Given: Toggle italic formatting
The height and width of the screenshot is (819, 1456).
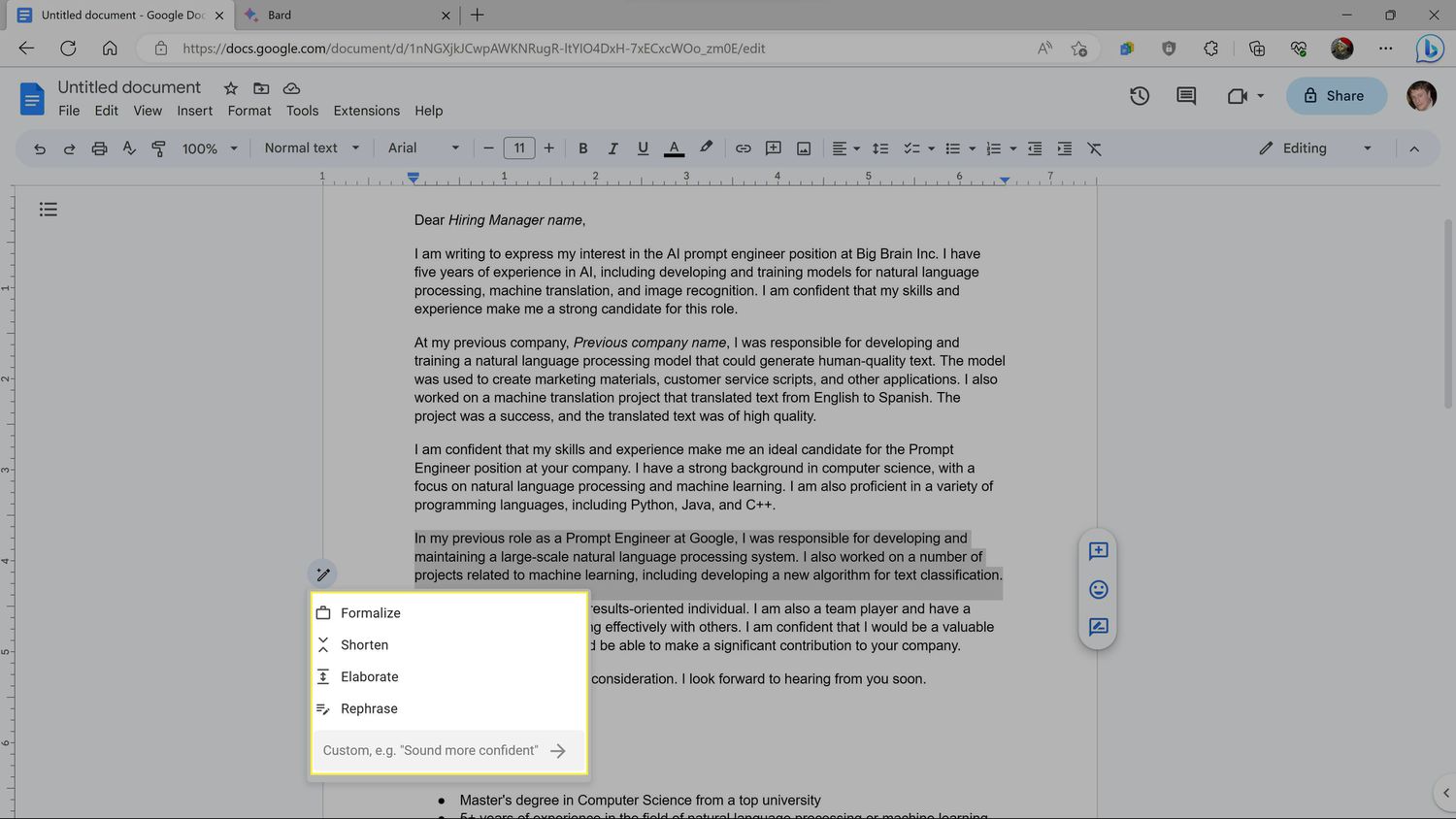Looking at the screenshot, I should [612, 148].
